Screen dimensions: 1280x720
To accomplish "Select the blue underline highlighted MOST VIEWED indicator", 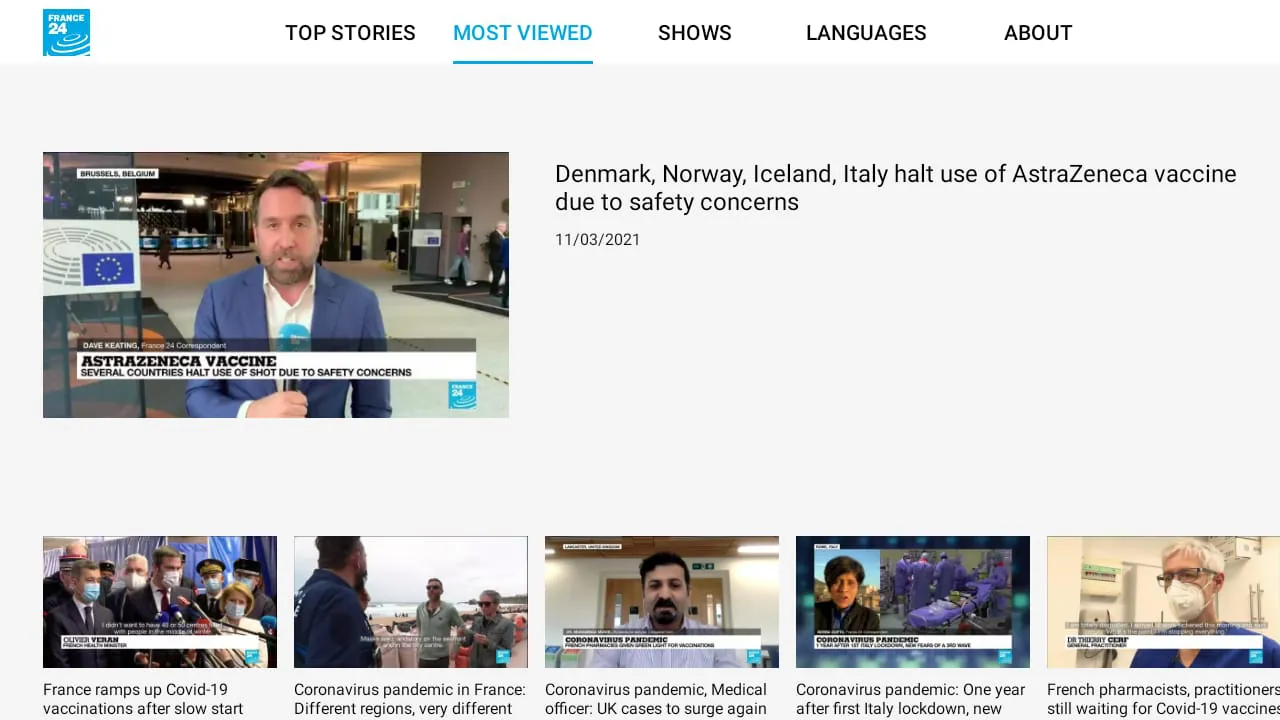I will click(522, 61).
